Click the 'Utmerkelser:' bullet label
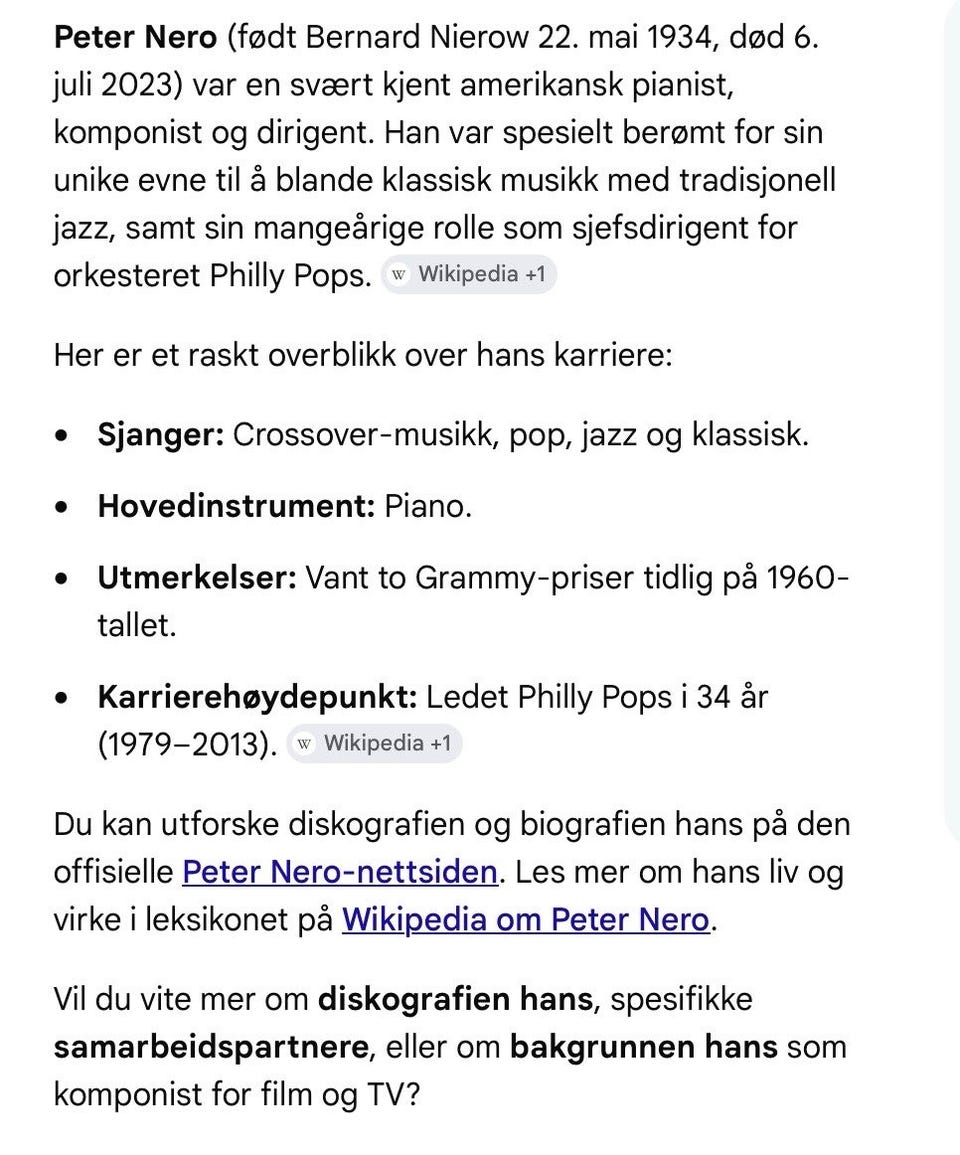This screenshot has height=1155, width=960. point(197,578)
